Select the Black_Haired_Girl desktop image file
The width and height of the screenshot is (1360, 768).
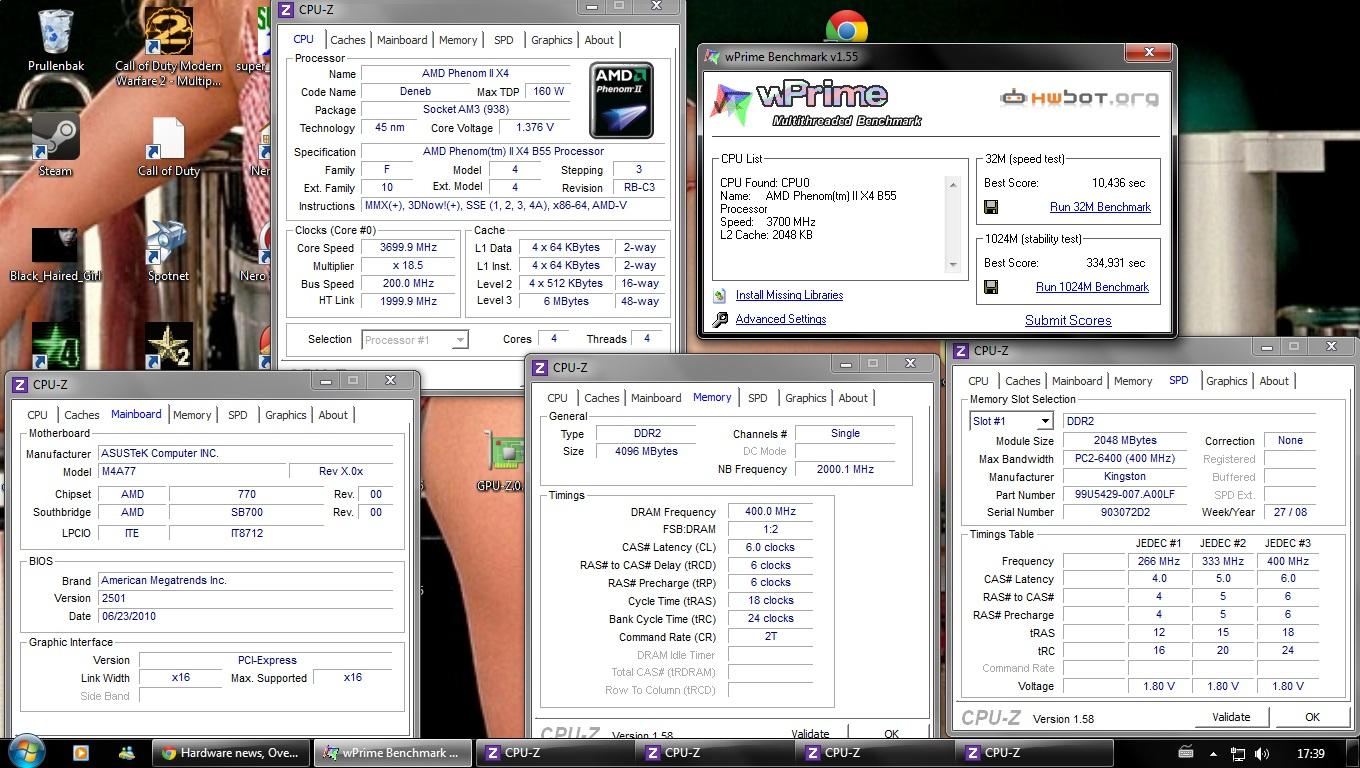coord(55,255)
